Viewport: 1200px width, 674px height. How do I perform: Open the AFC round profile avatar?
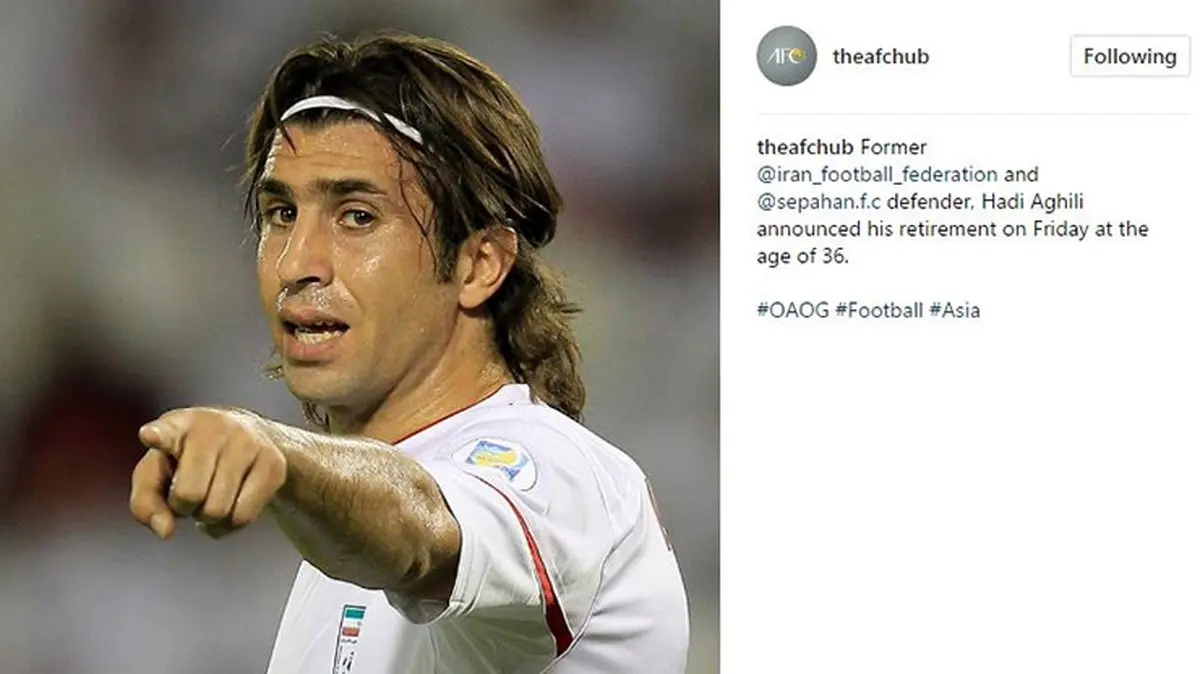787,56
